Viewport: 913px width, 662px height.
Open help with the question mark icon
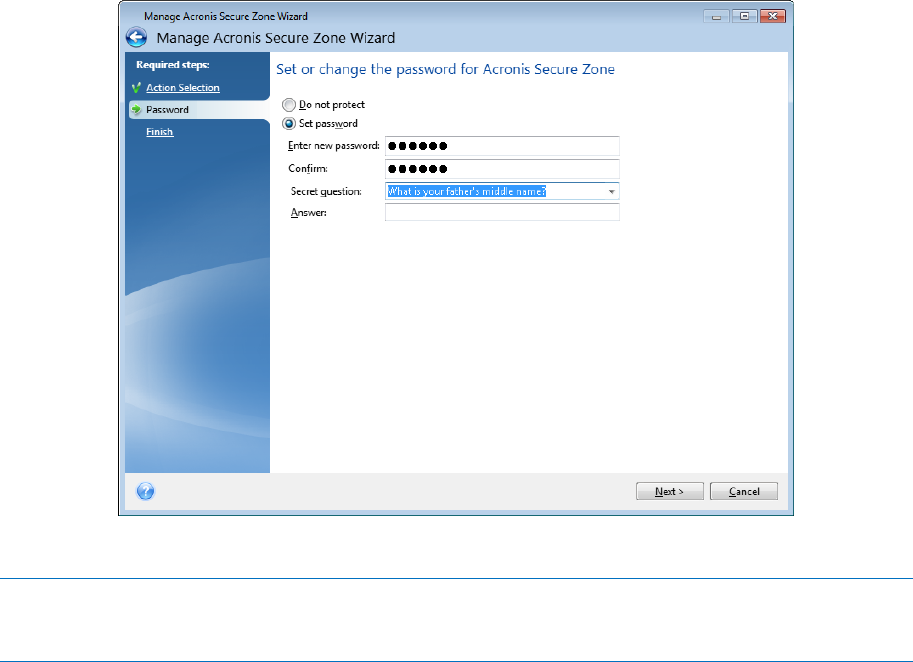[x=146, y=491]
